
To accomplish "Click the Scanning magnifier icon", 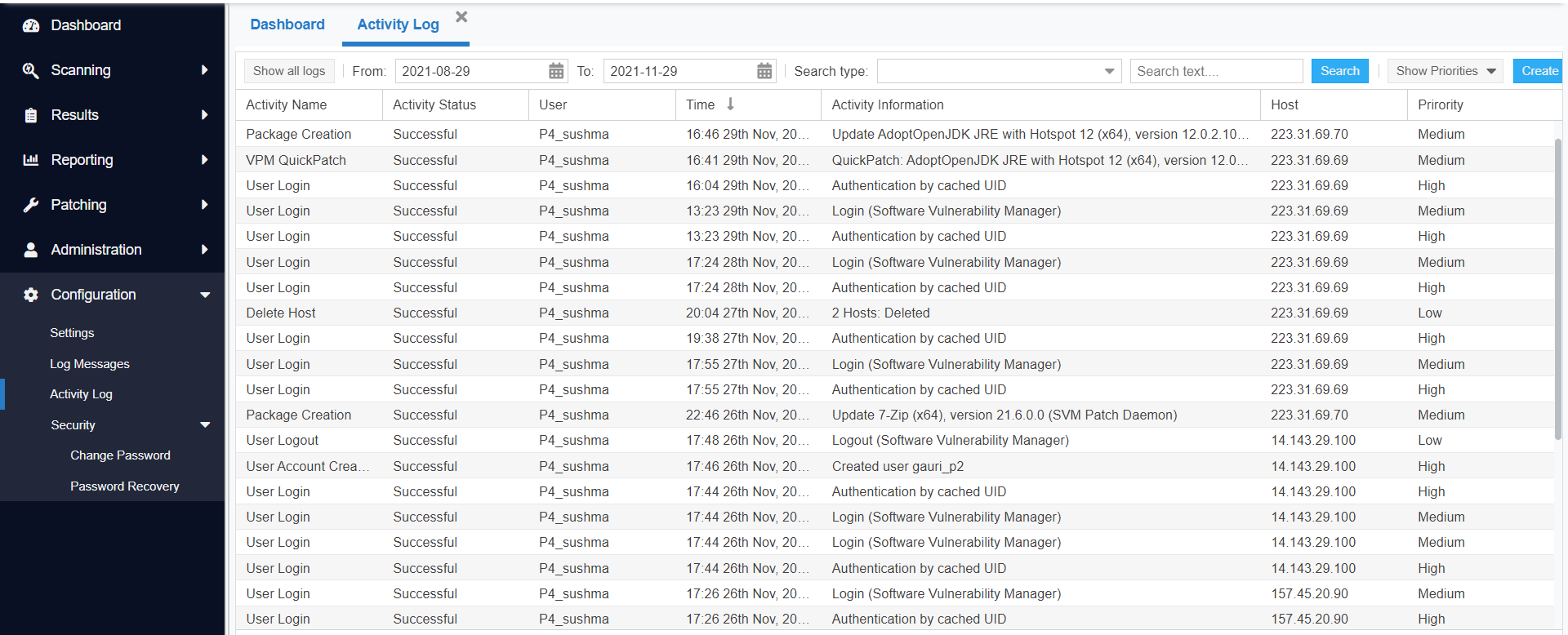I will (x=31, y=70).
